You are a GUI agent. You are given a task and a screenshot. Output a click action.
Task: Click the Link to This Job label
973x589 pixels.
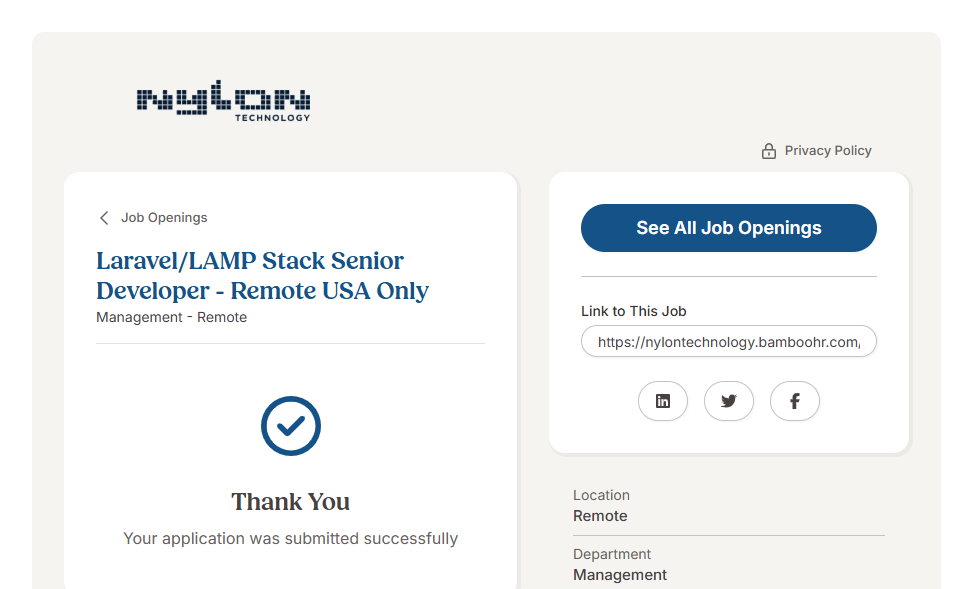click(633, 311)
